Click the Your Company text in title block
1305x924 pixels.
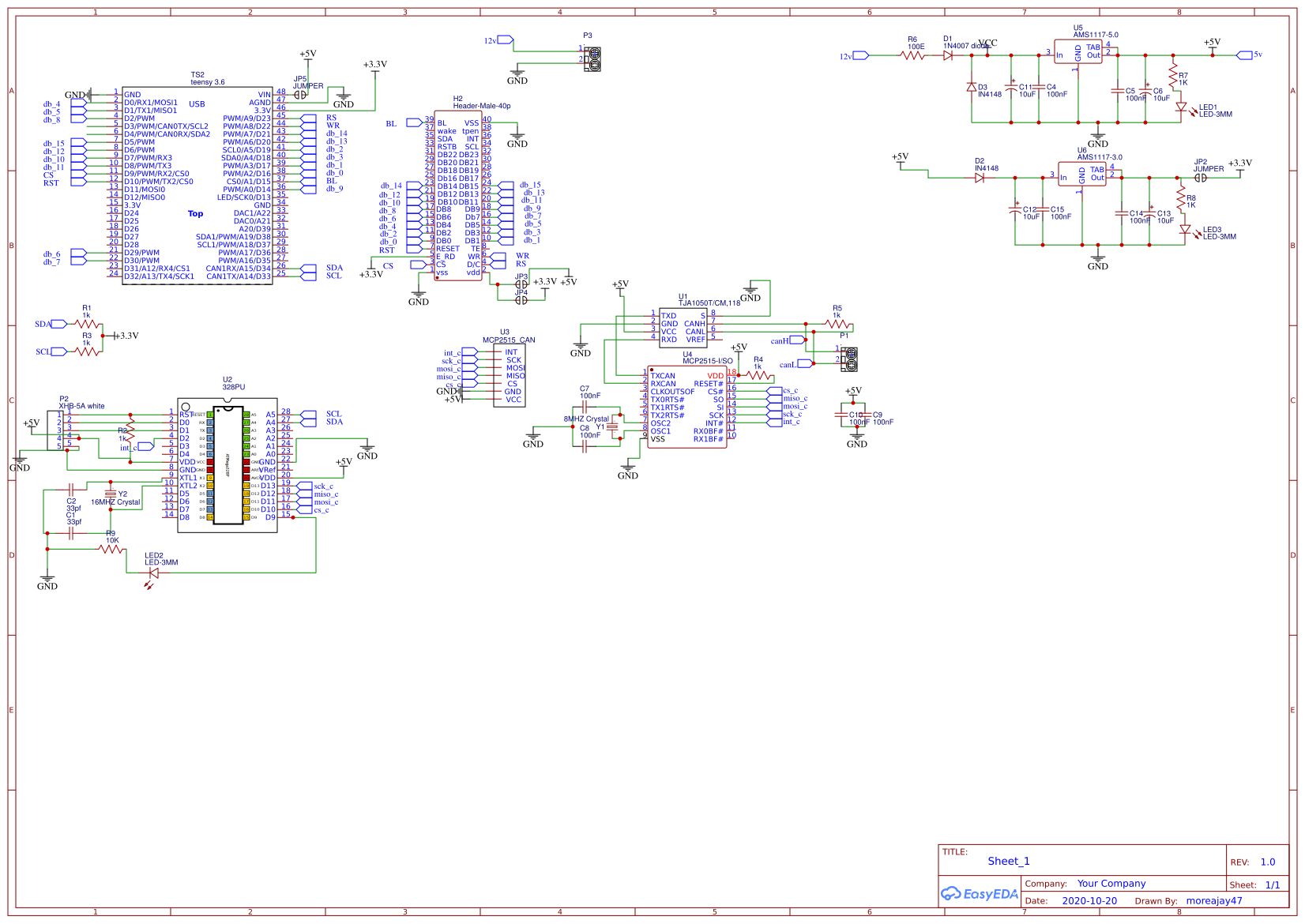point(1111,883)
